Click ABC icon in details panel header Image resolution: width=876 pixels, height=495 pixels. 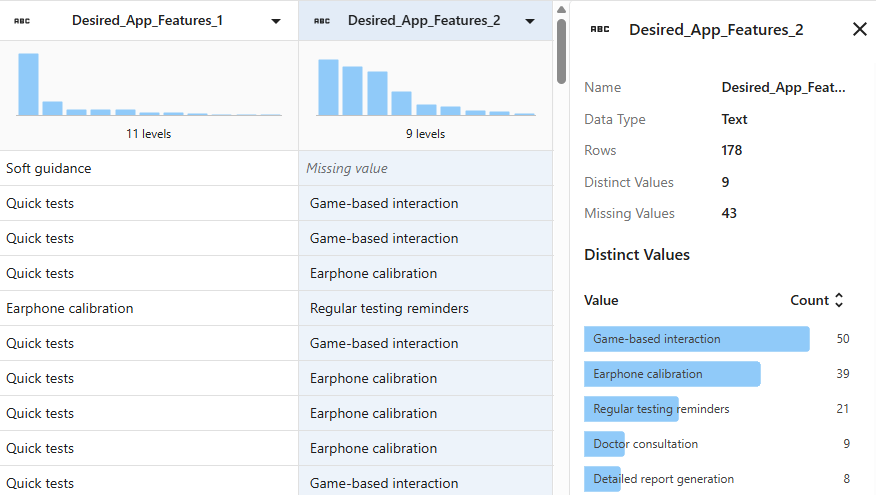(600, 30)
